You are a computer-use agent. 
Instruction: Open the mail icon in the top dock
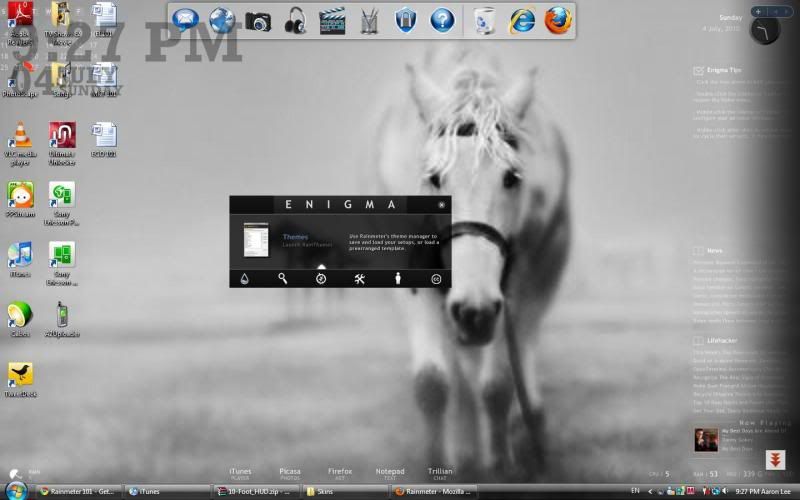pyautogui.click(x=185, y=19)
